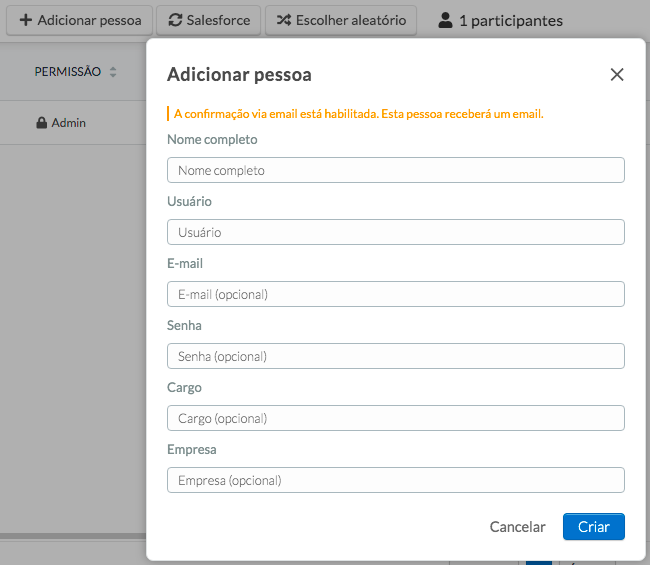The height and width of the screenshot is (565, 650).
Task: Click the blue Criar button
Action: pos(594,527)
